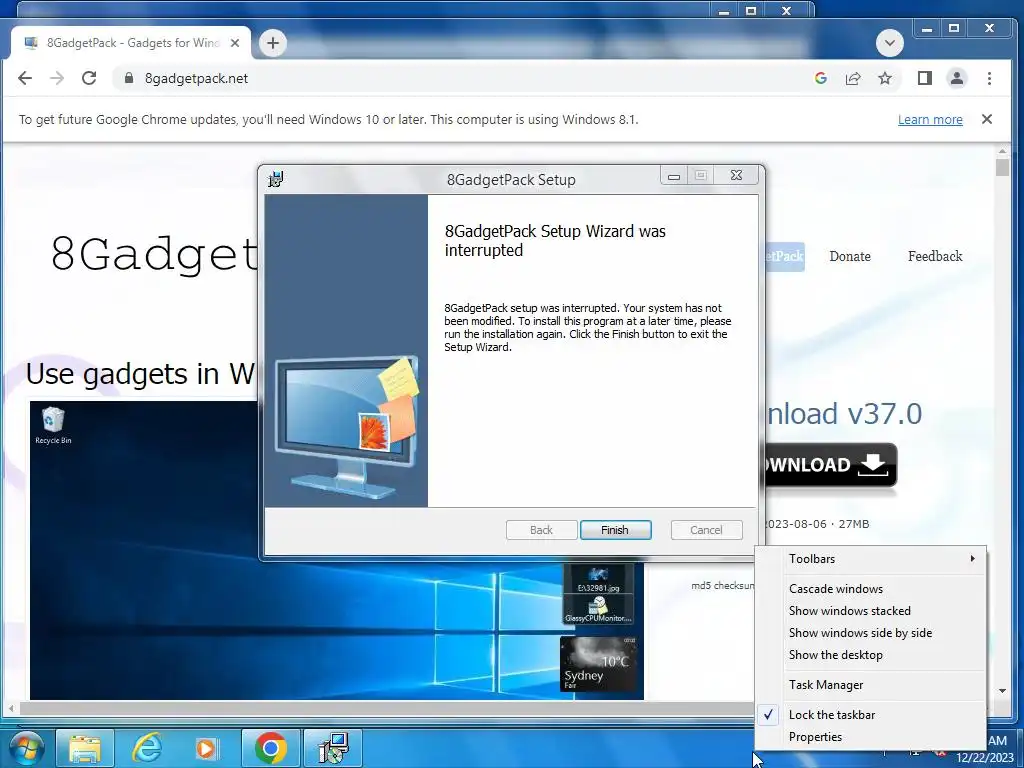Click the Finish button
The height and width of the screenshot is (768, 1024).
615,530
